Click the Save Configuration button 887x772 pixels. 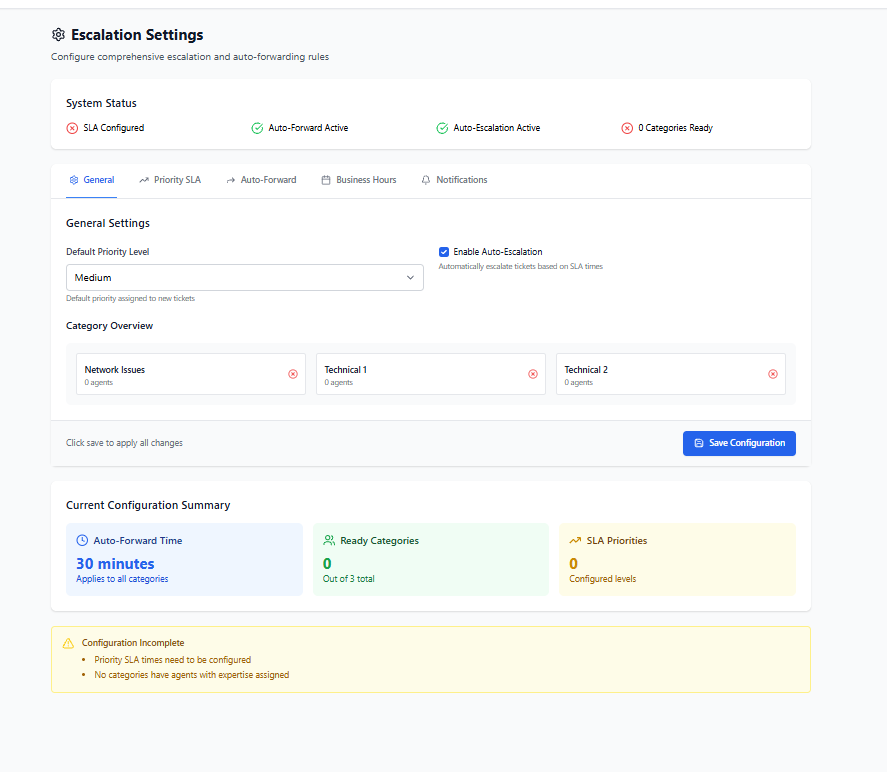739,443
